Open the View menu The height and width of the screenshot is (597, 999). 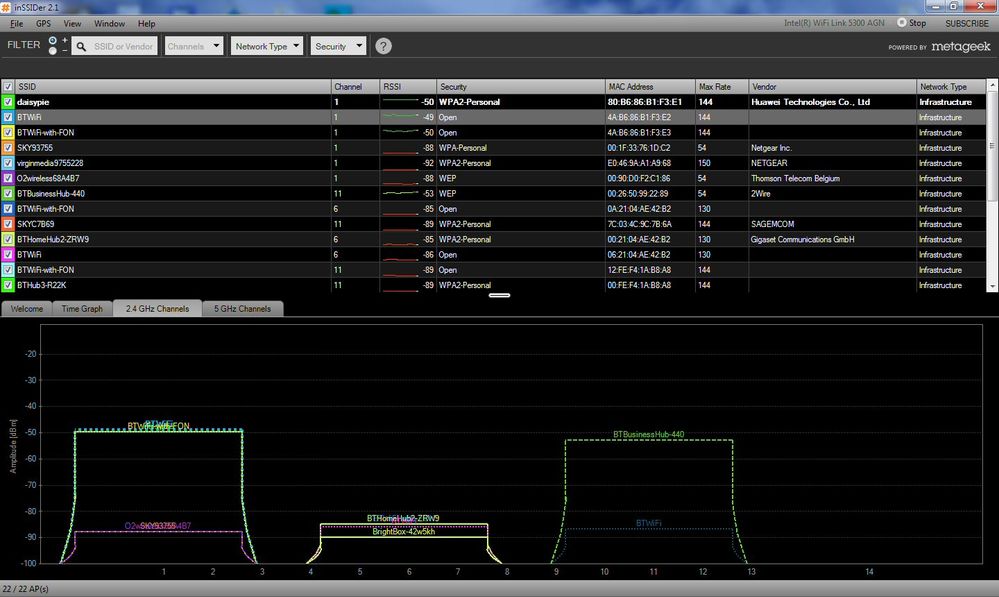click(x=72, y=24)
